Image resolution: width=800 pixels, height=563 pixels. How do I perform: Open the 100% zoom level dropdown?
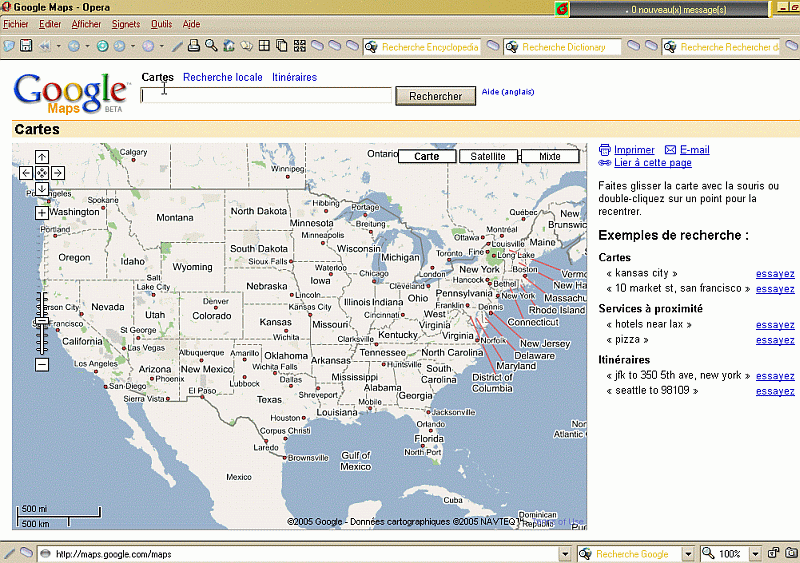pyautogui.click(x=755, y=554)
